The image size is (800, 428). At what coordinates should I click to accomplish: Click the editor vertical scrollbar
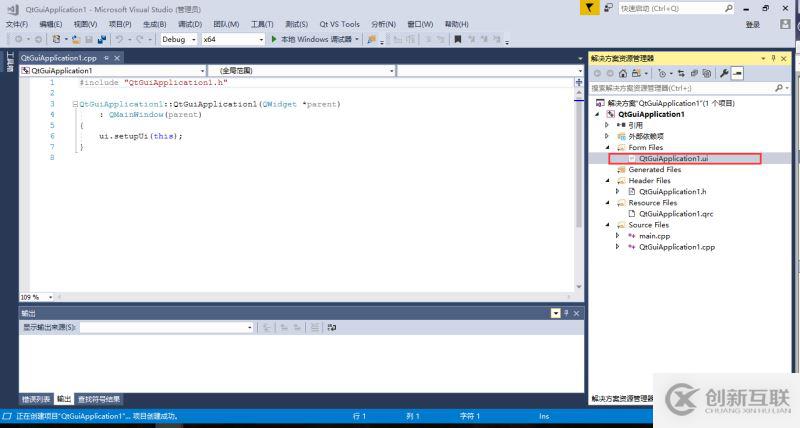(579, 189)
